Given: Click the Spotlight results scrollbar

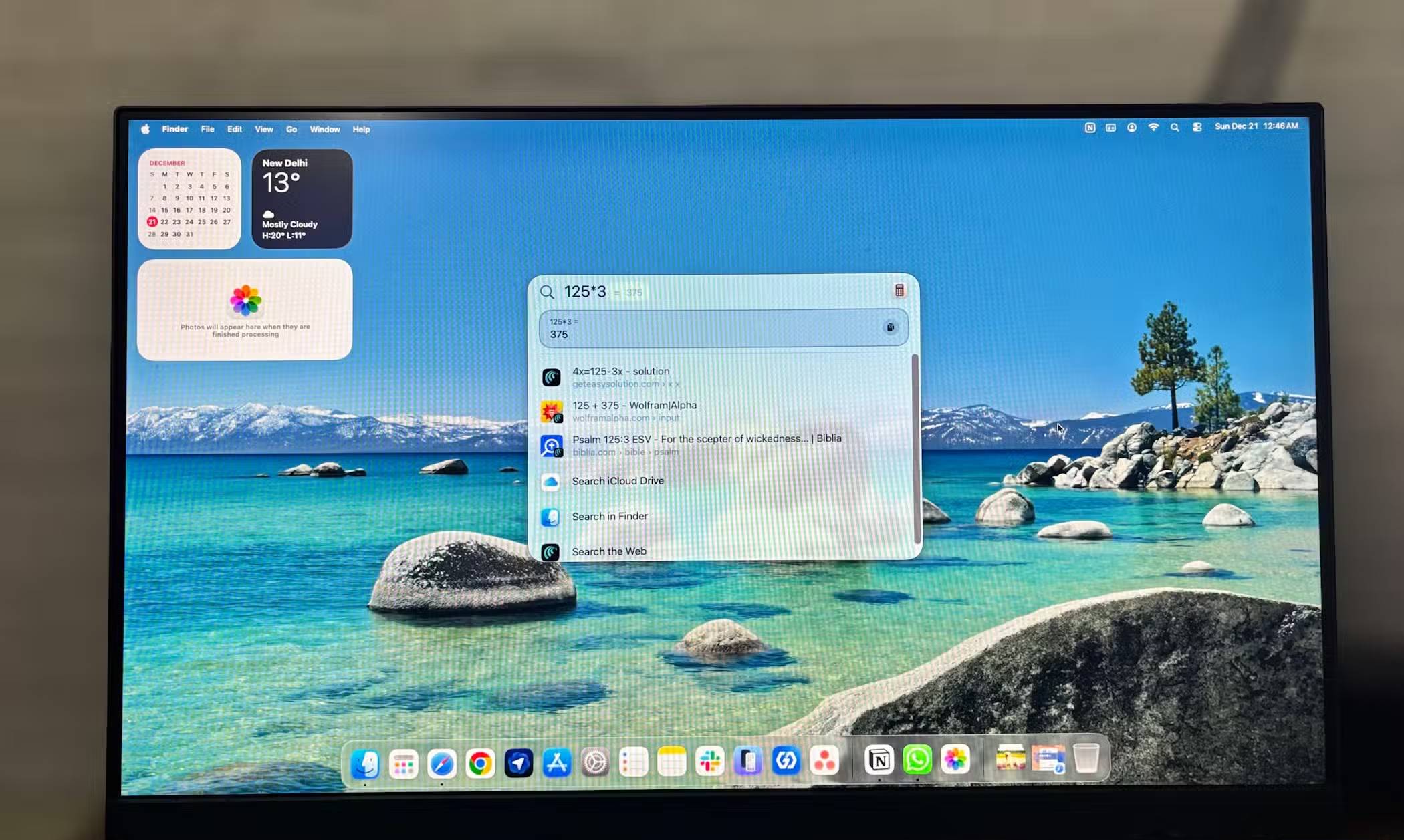Looking at the screenshot, I should 916,448.
